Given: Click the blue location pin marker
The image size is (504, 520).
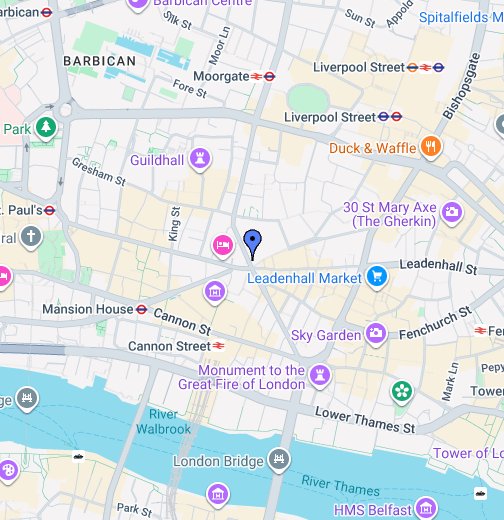Looking at the screenshot, I should (x=252, y=244).
